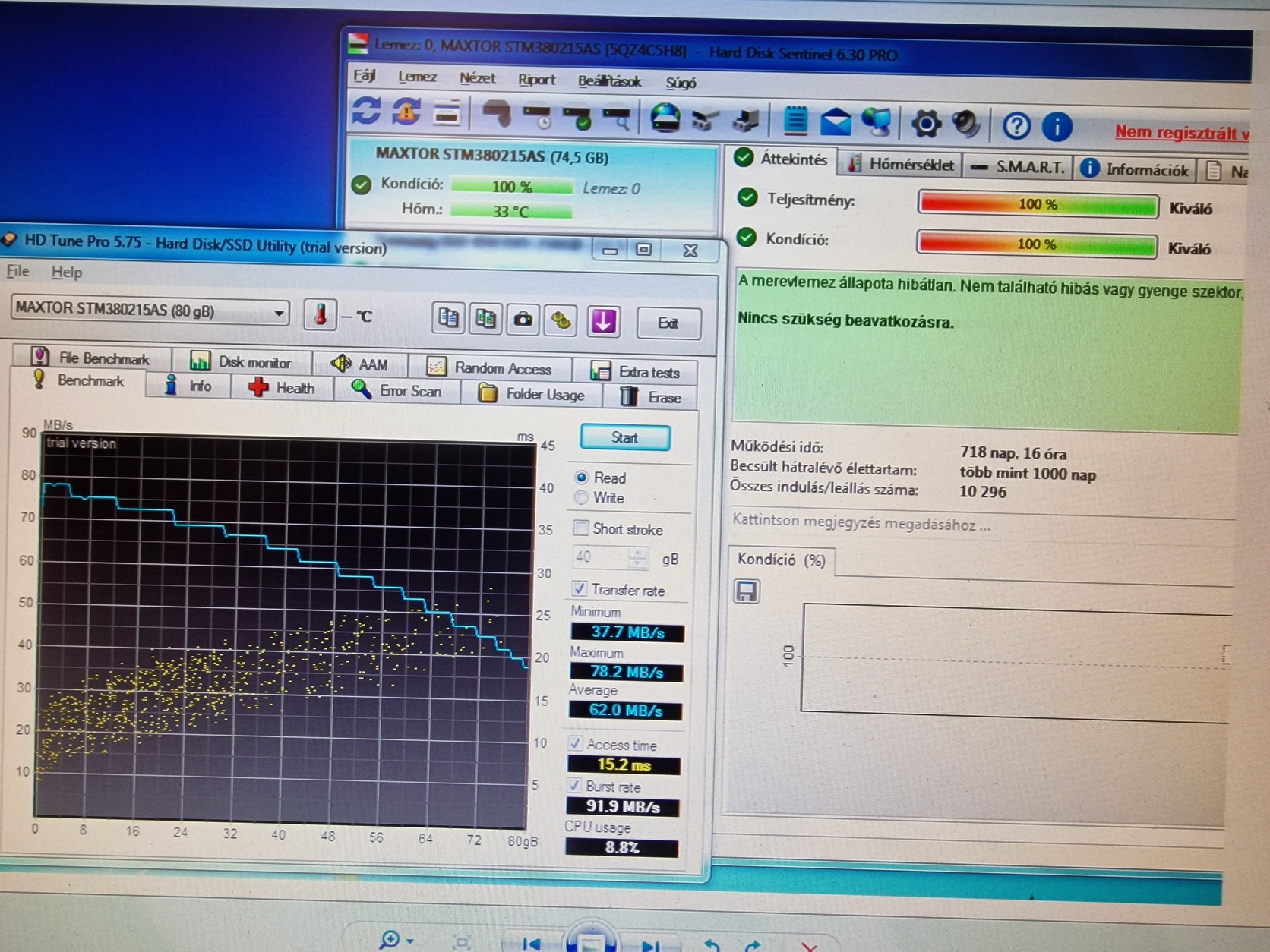Toggle the Burst rate checkbox
1270x952 pixels.
pyautogui.click(x=575, y=785)
